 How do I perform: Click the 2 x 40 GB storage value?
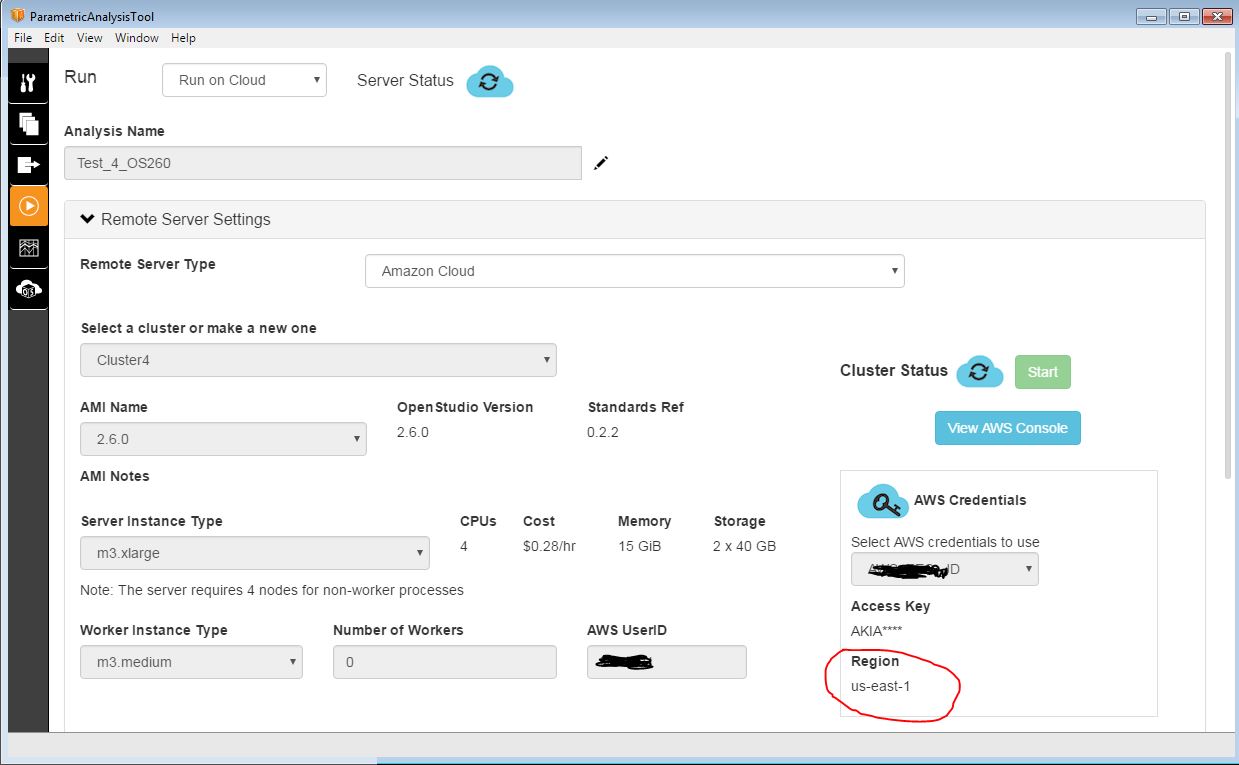(744, 546)
